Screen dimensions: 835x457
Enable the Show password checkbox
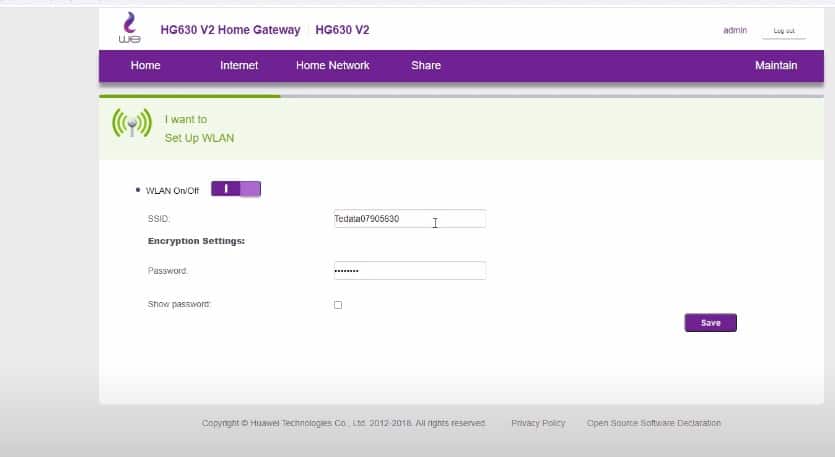[338, 305]
